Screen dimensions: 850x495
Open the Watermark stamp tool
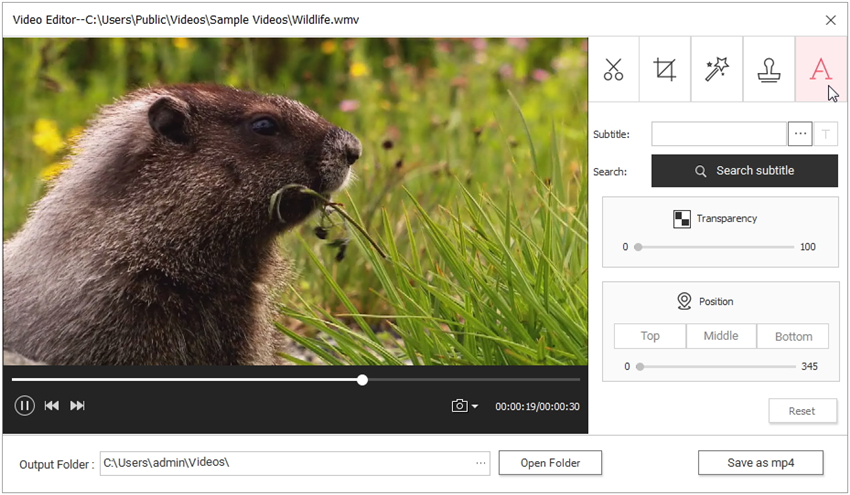[769, 70]
